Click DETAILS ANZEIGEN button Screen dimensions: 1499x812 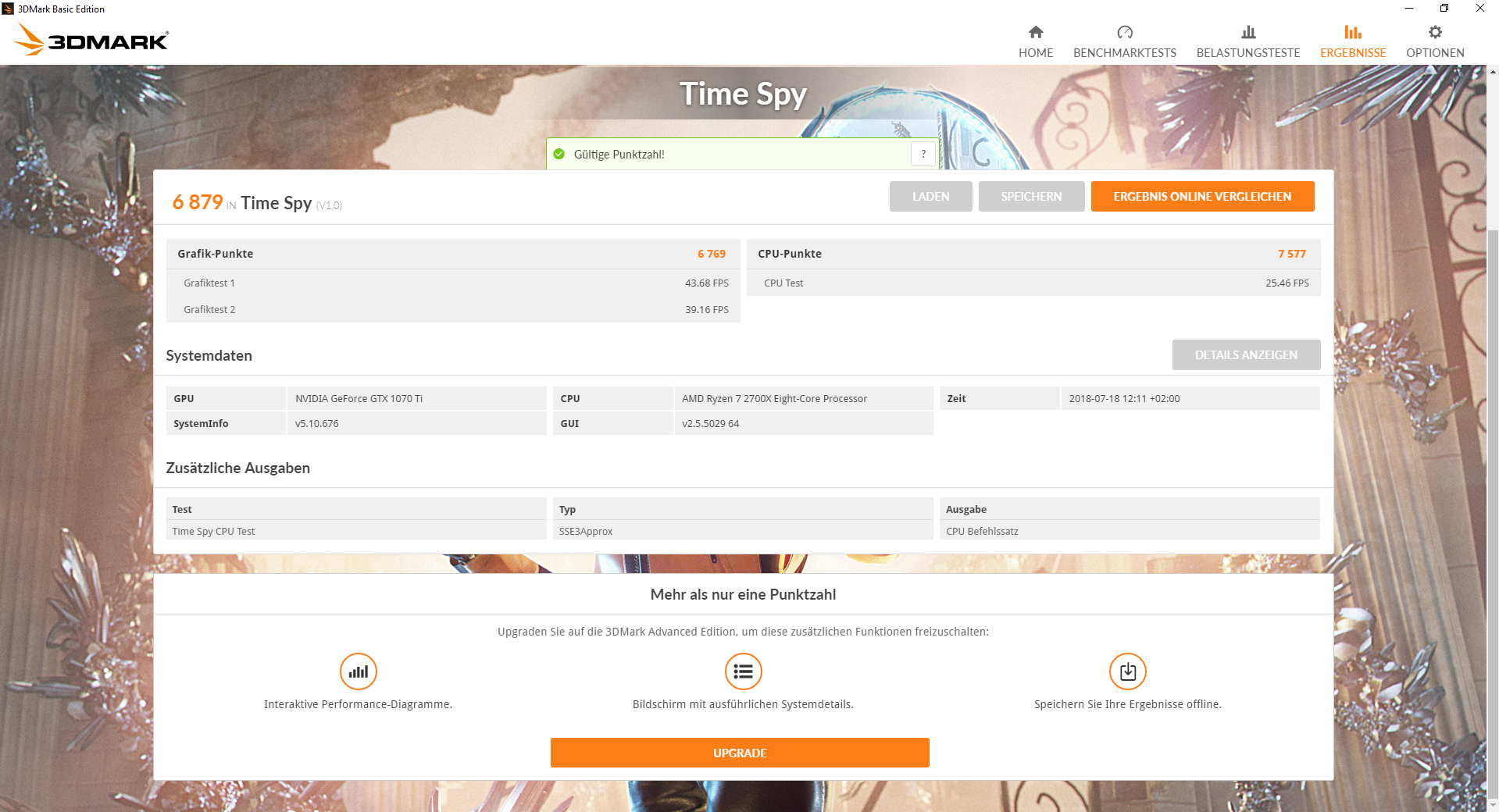click(x=1246, y=355)
